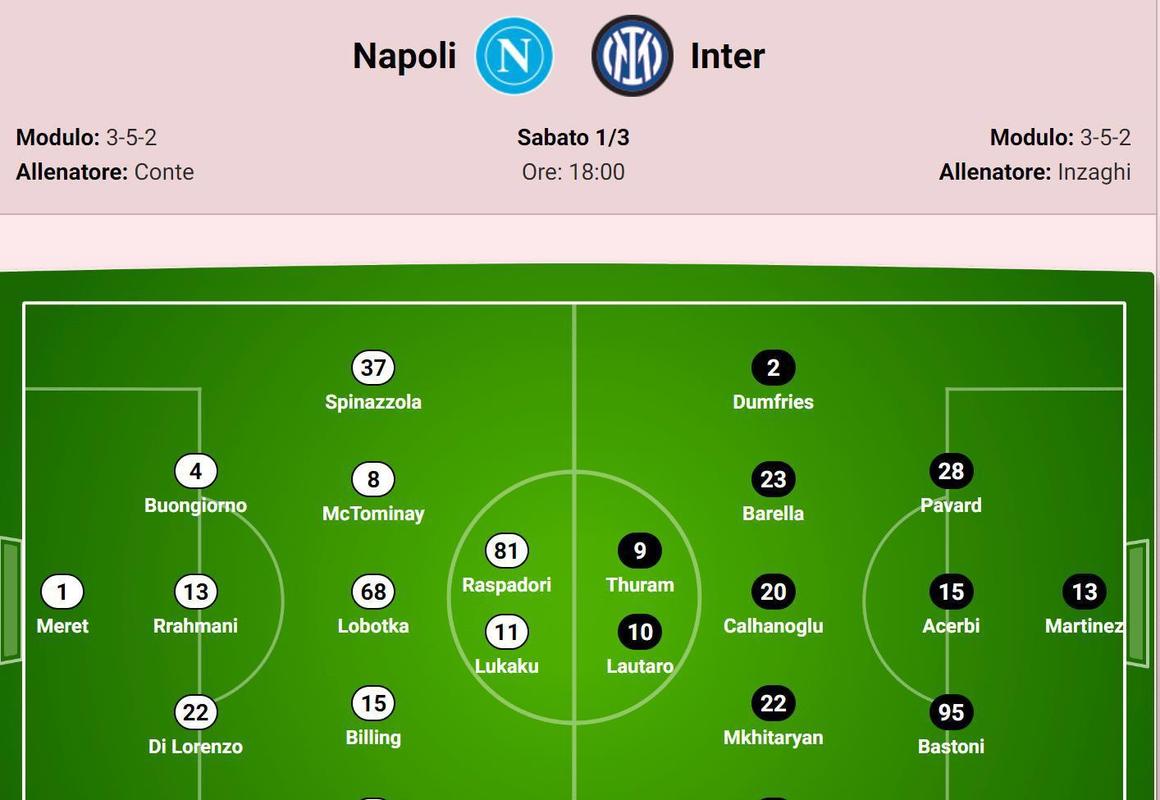Open the Napoli team name heading
Image resolution: width=1160 pixels, height=800 pixels.
[405, 56]
